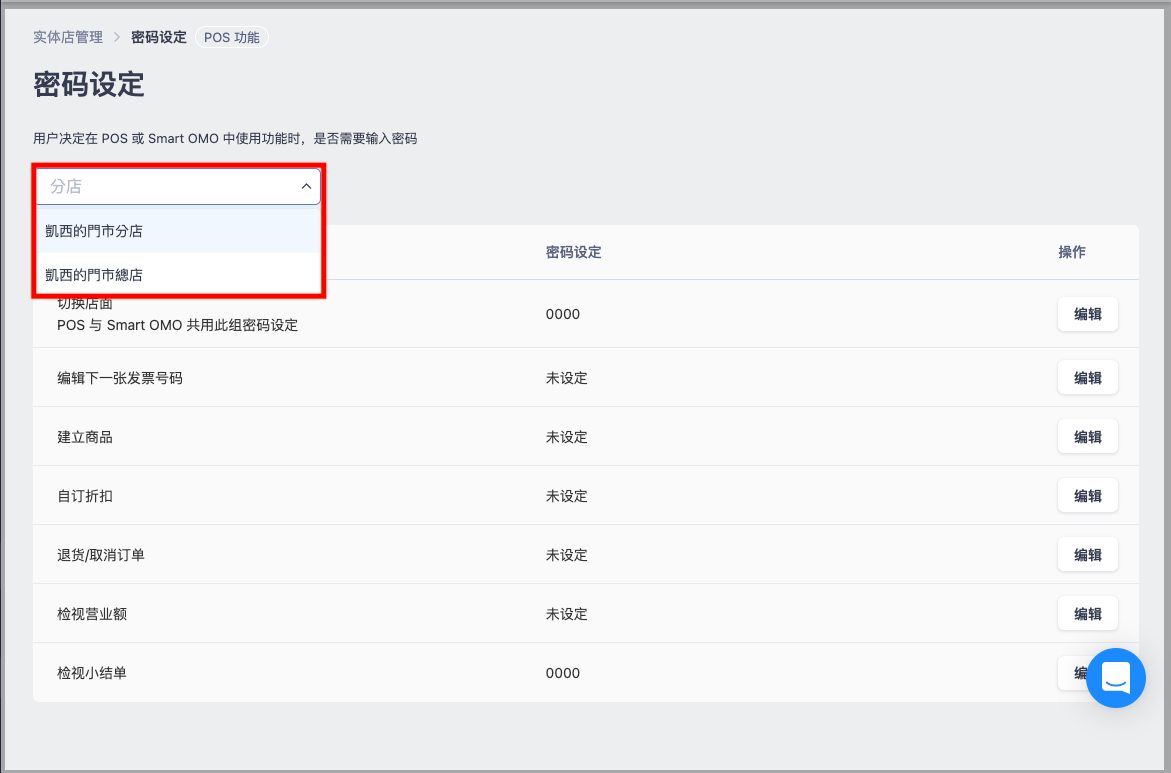This screenshot has width=1171, height=773.
Task: Click the 检视营业额 row label
Action: point(92,614)
